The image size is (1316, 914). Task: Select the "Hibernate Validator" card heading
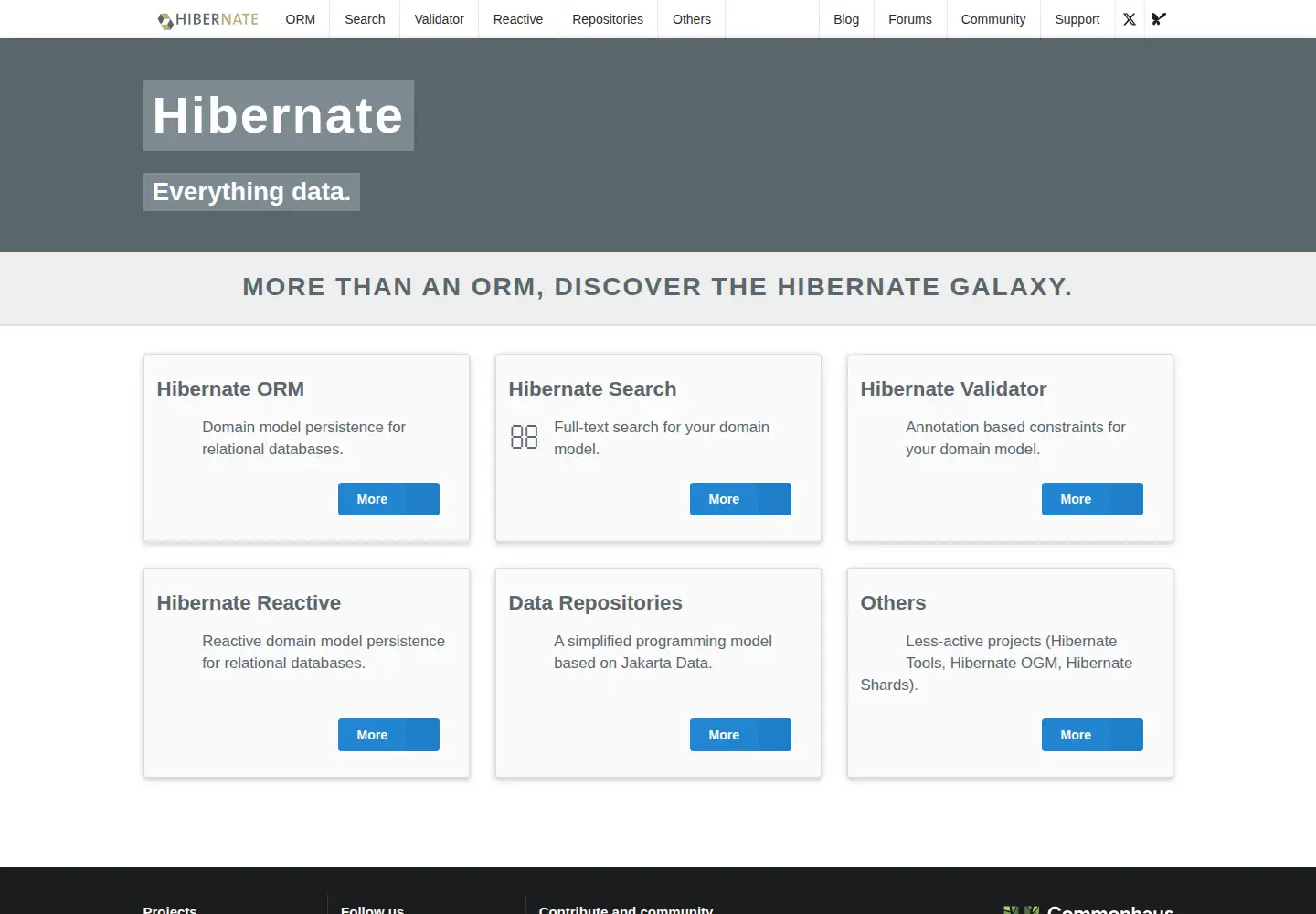point(953,389)
